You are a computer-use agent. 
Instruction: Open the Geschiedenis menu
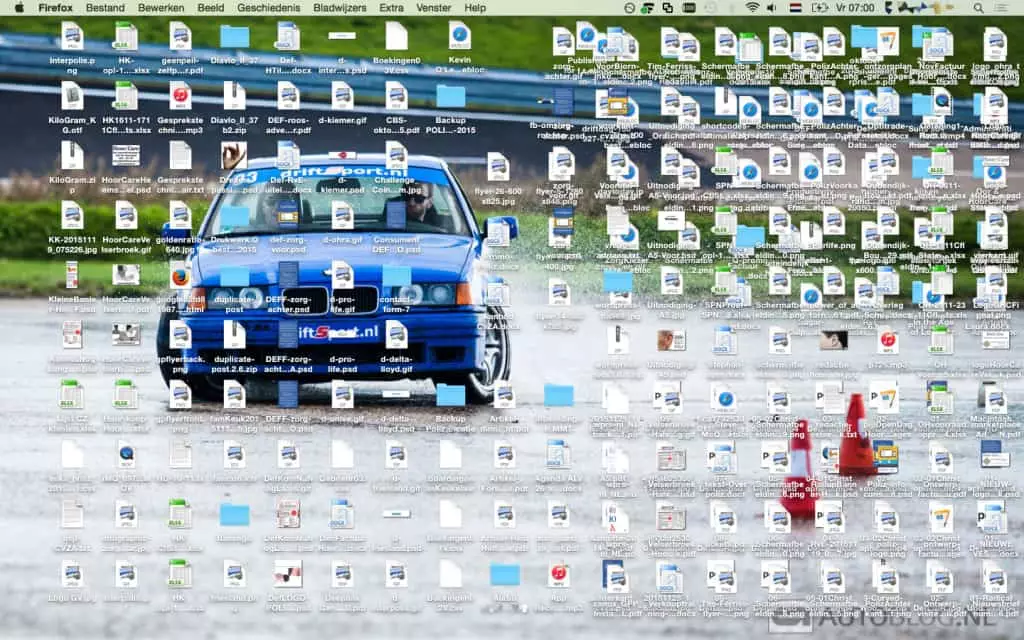pos(268,8)
